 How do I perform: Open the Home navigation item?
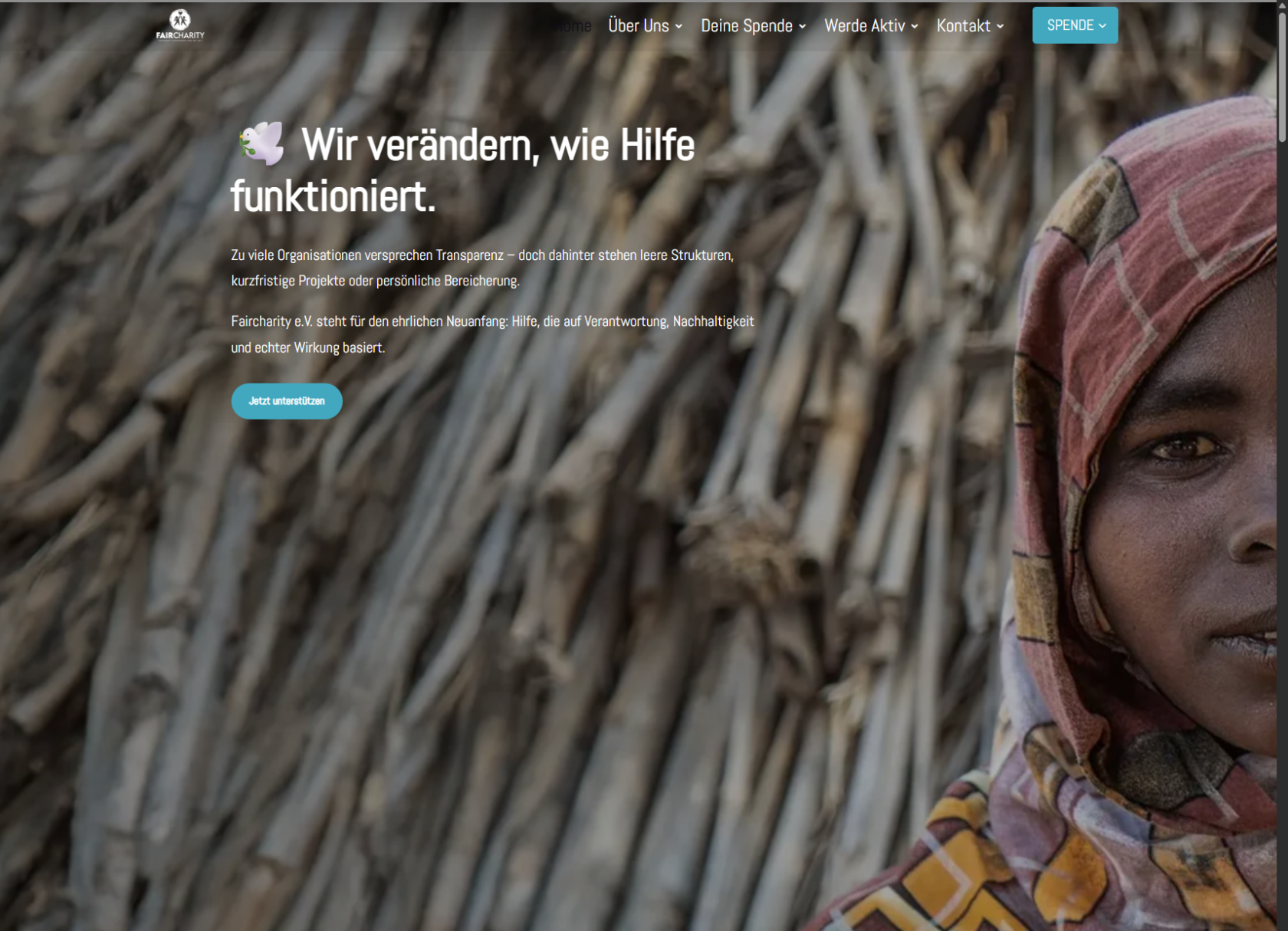pos(573,26)
